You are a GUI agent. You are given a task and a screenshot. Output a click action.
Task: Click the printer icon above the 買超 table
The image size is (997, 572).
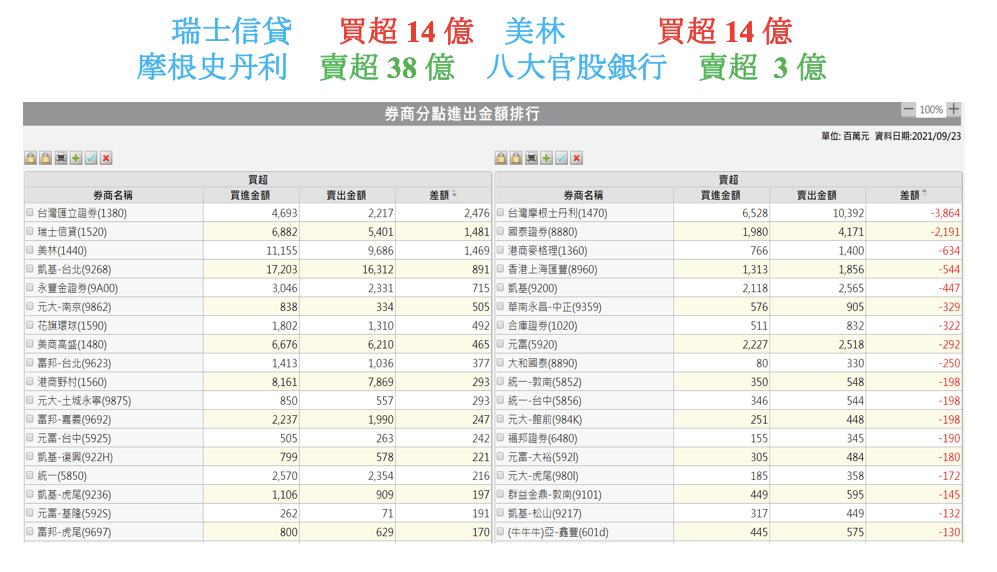[61, 158]
